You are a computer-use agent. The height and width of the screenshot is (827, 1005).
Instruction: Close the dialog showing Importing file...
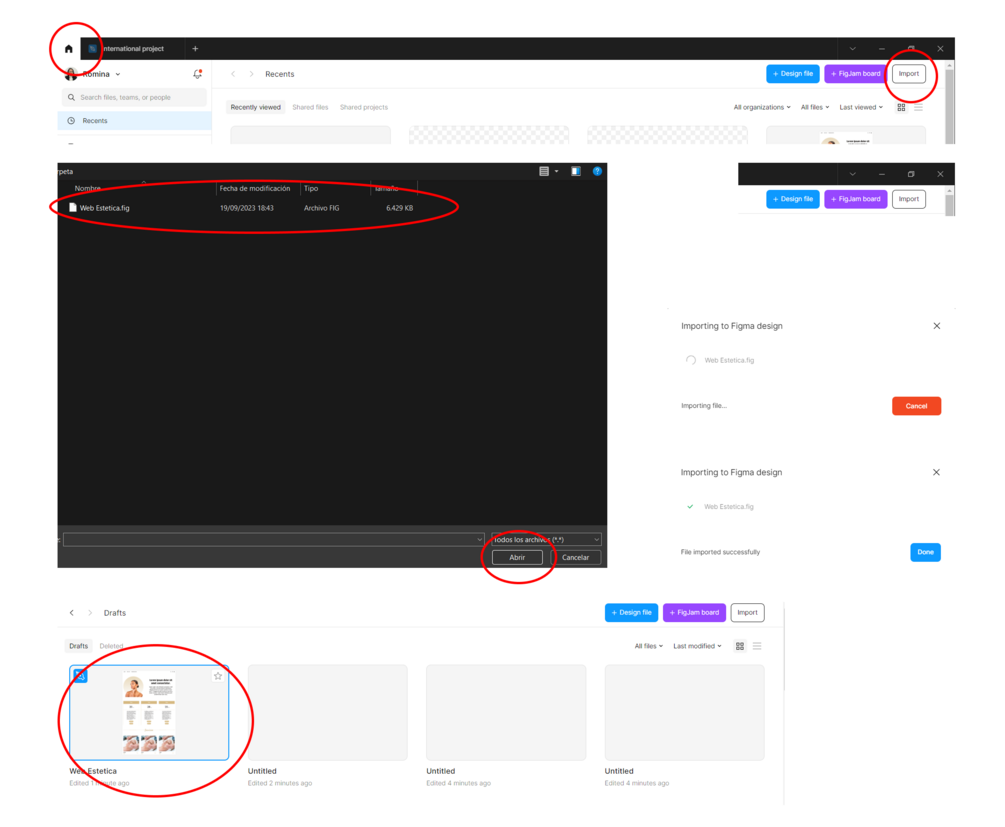point(937,326)
